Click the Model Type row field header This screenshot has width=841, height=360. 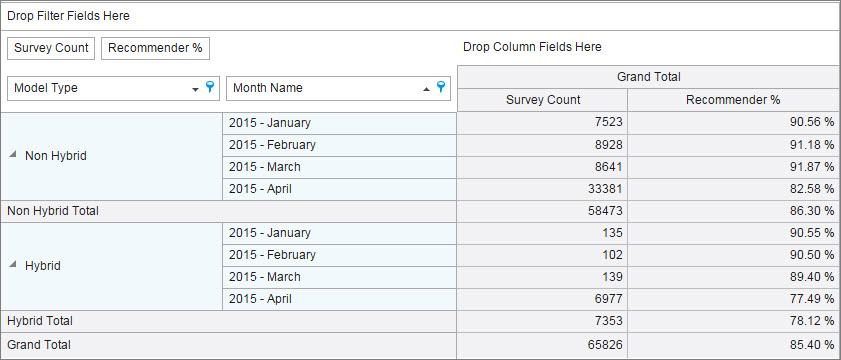113,88
